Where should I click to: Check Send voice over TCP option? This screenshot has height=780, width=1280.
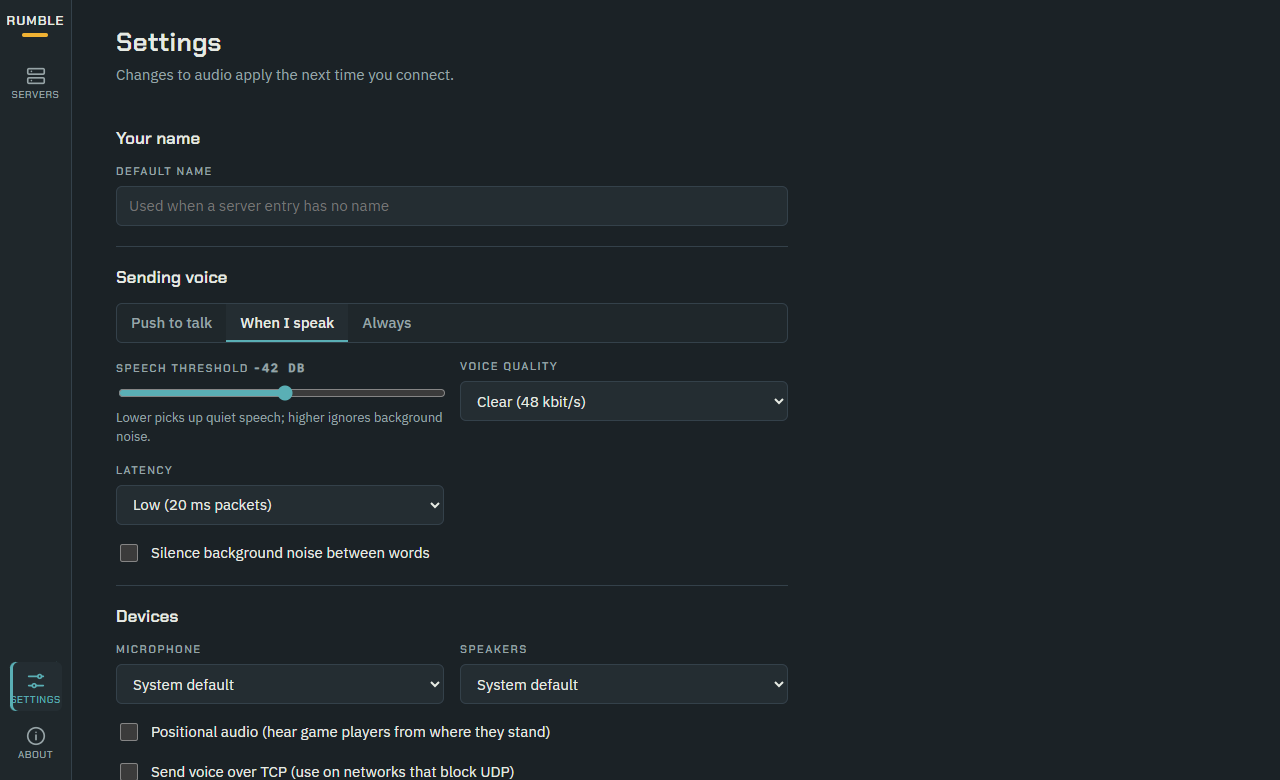pos(129,772)
